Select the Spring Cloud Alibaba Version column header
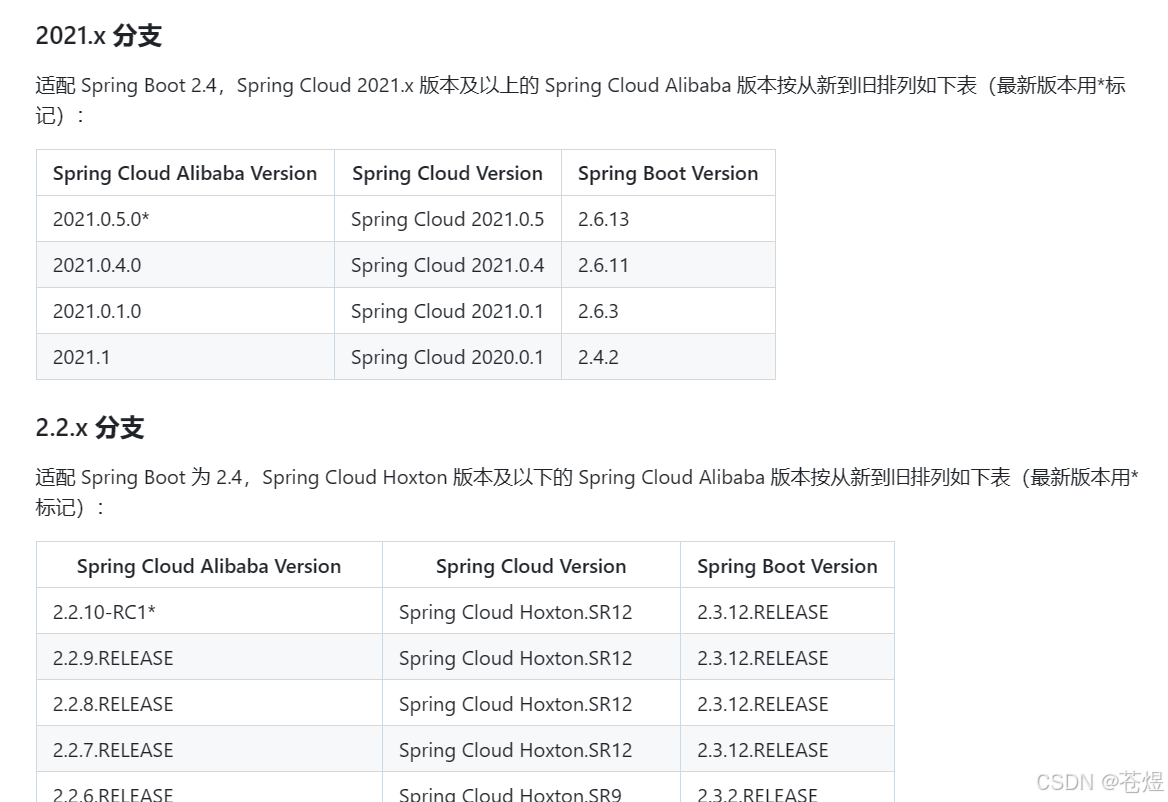The height and width of the screenshot is (802, 1168). (x=184, y=173)
